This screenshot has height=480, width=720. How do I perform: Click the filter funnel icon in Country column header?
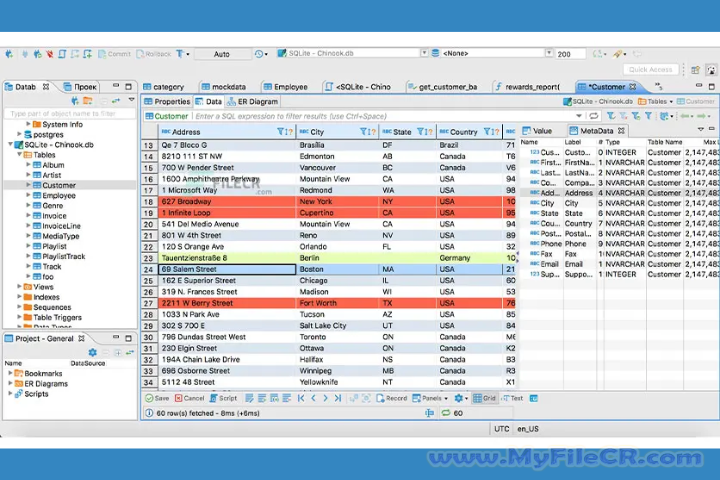point(487,132)
